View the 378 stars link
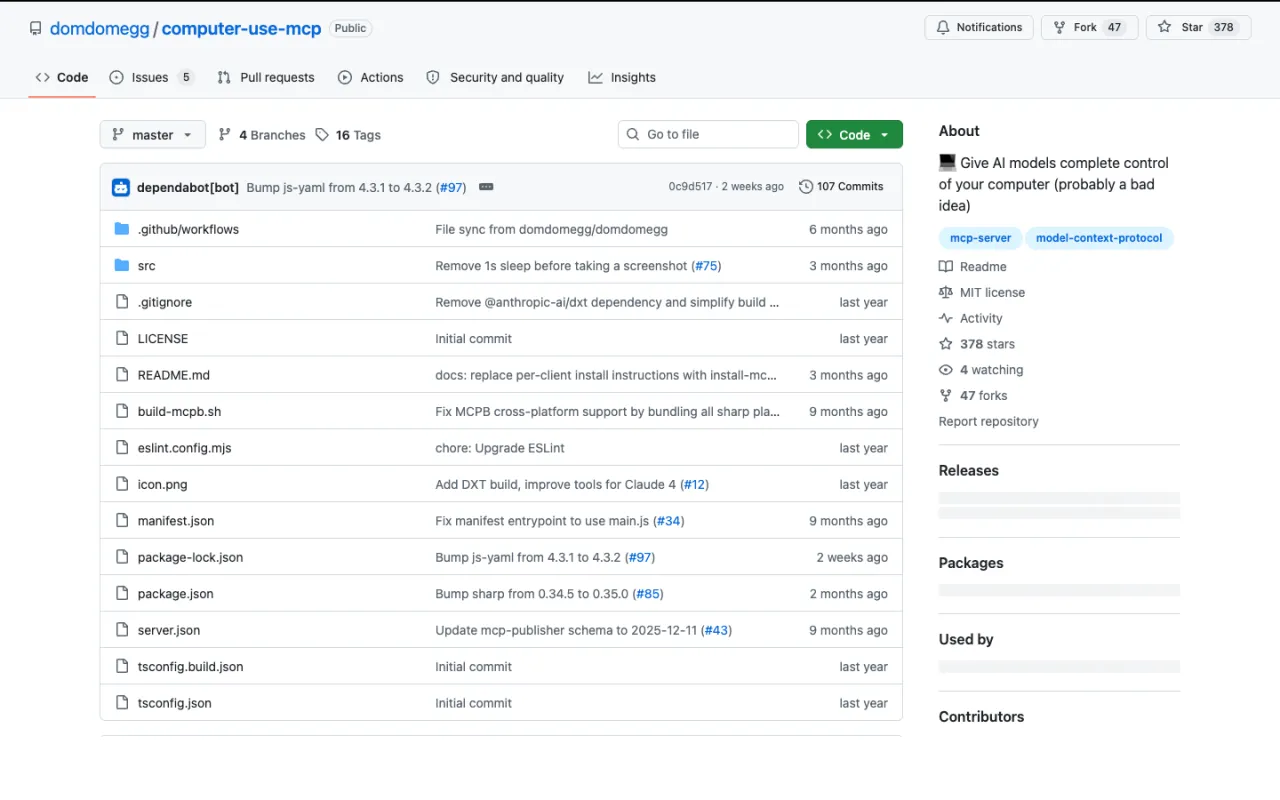 tap(977, 344)
